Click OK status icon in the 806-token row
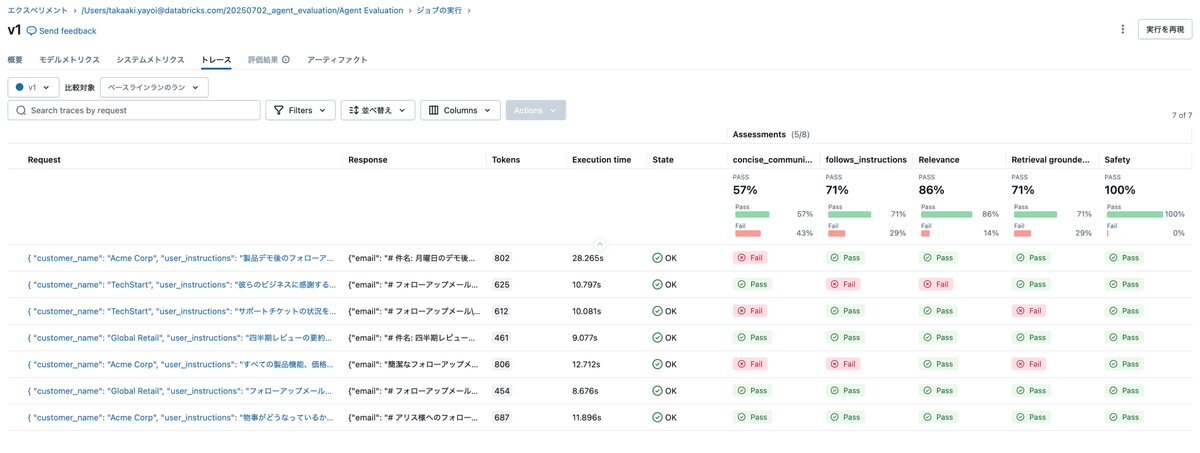This screenshot has width=1200, height=453. coord(657,364)
